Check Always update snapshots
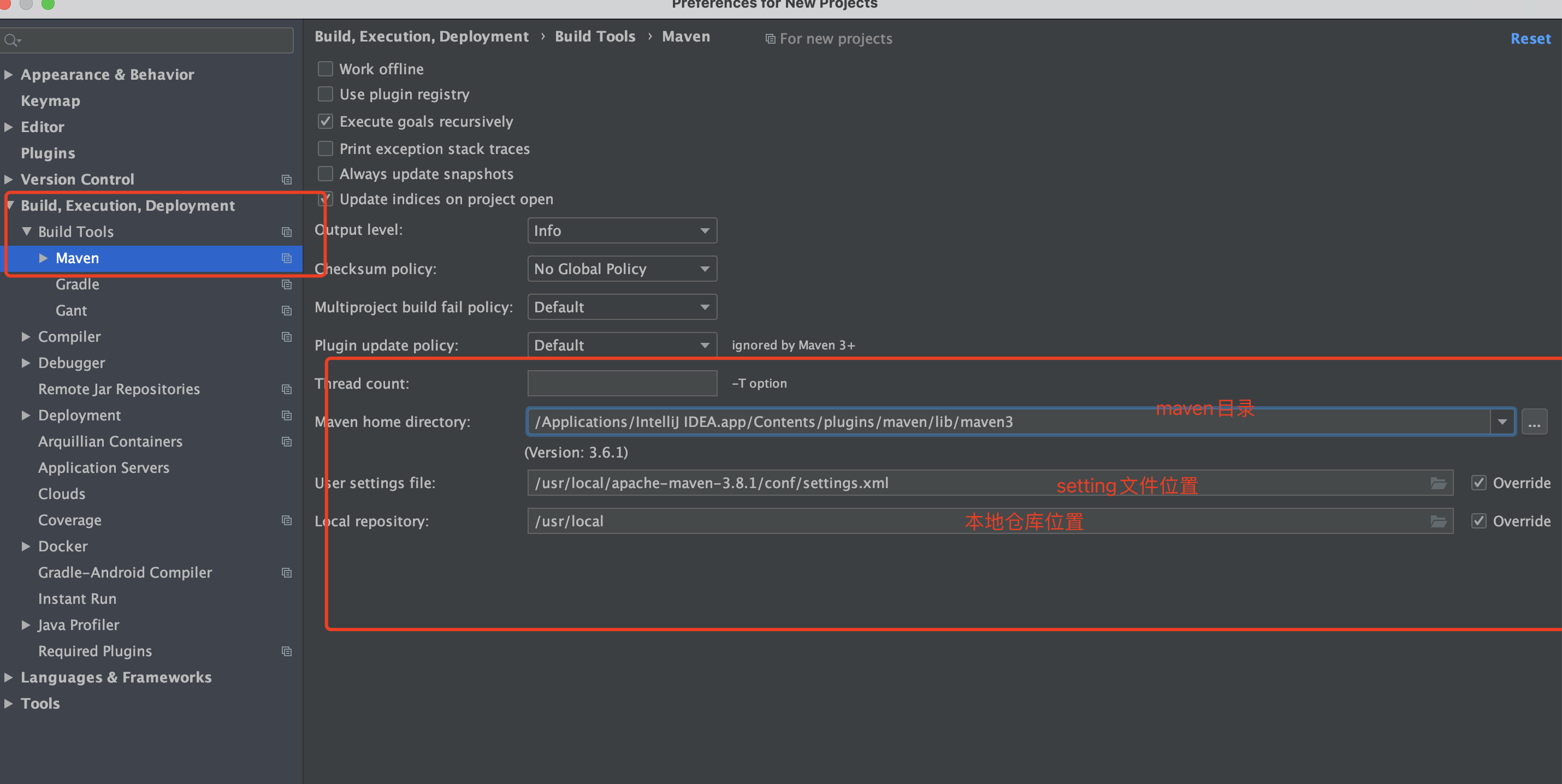The width and height of the screenshot is (1562, 784). 325,174
